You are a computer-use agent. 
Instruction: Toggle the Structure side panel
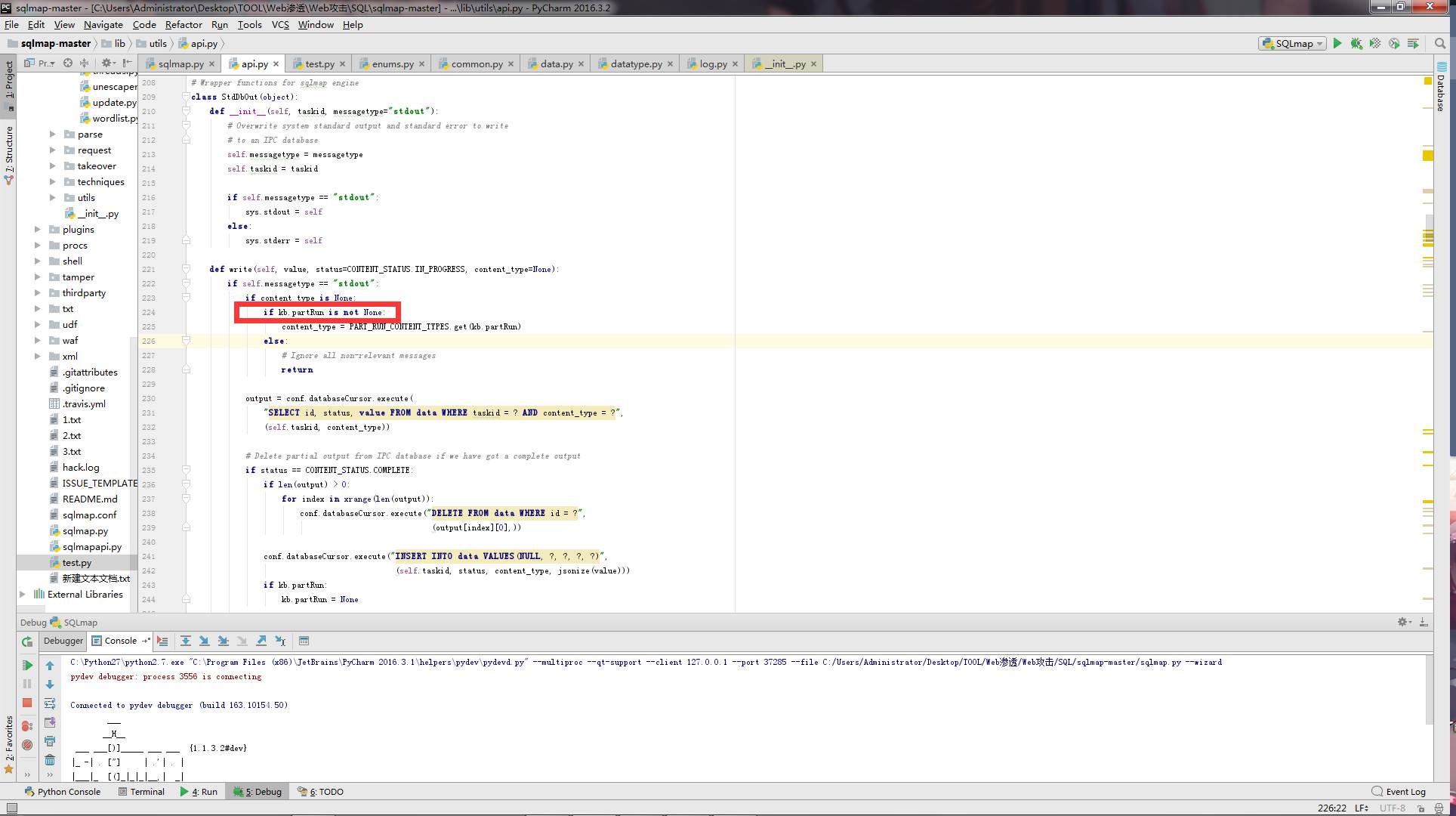9,155
